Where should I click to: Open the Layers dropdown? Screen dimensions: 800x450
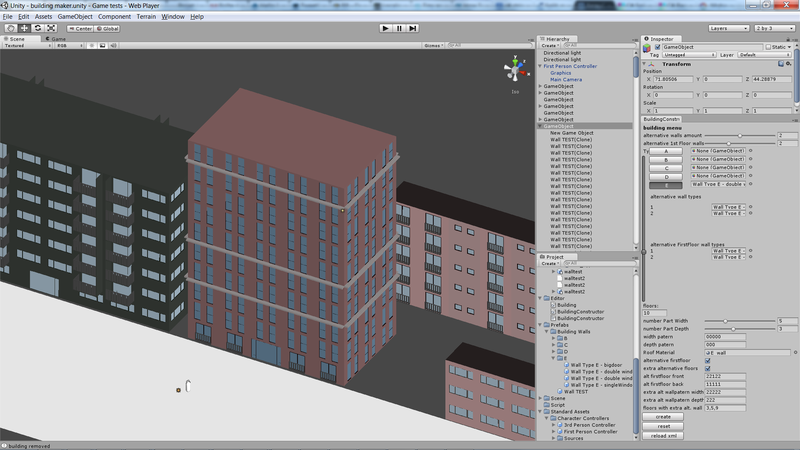[728, 28]
